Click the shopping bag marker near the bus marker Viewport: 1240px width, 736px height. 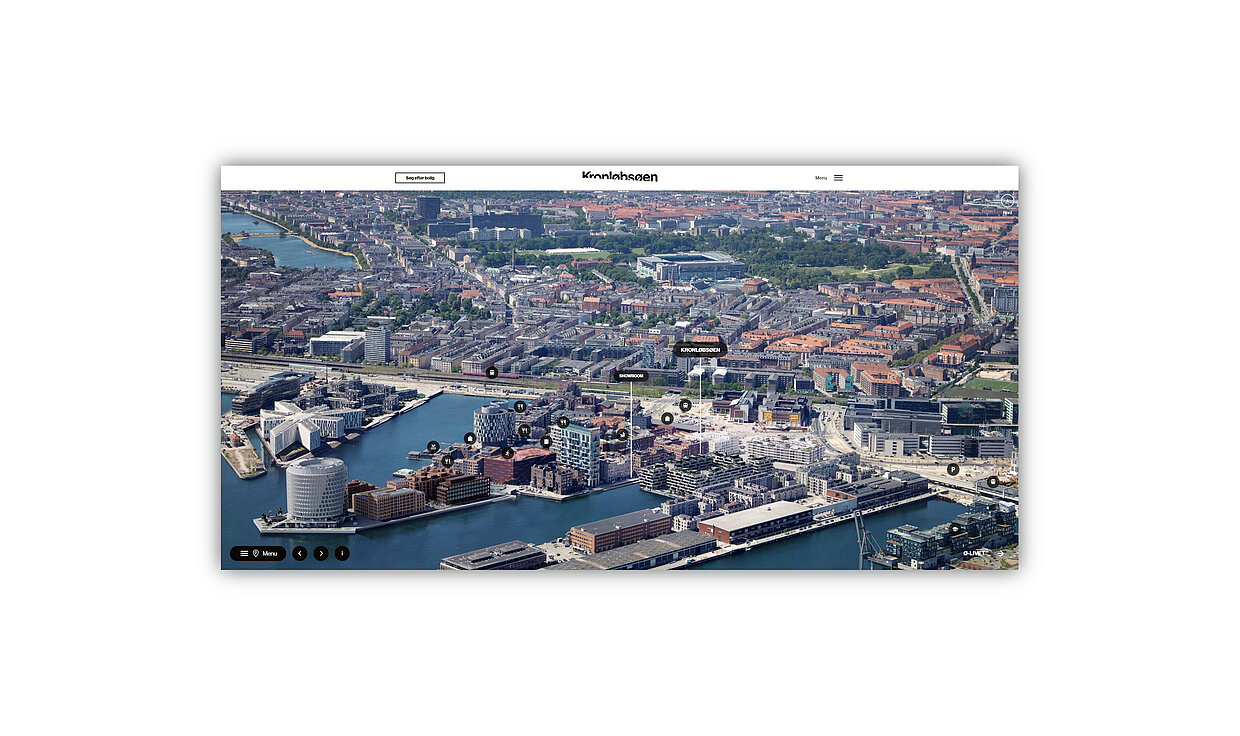[x=667, y=418]
